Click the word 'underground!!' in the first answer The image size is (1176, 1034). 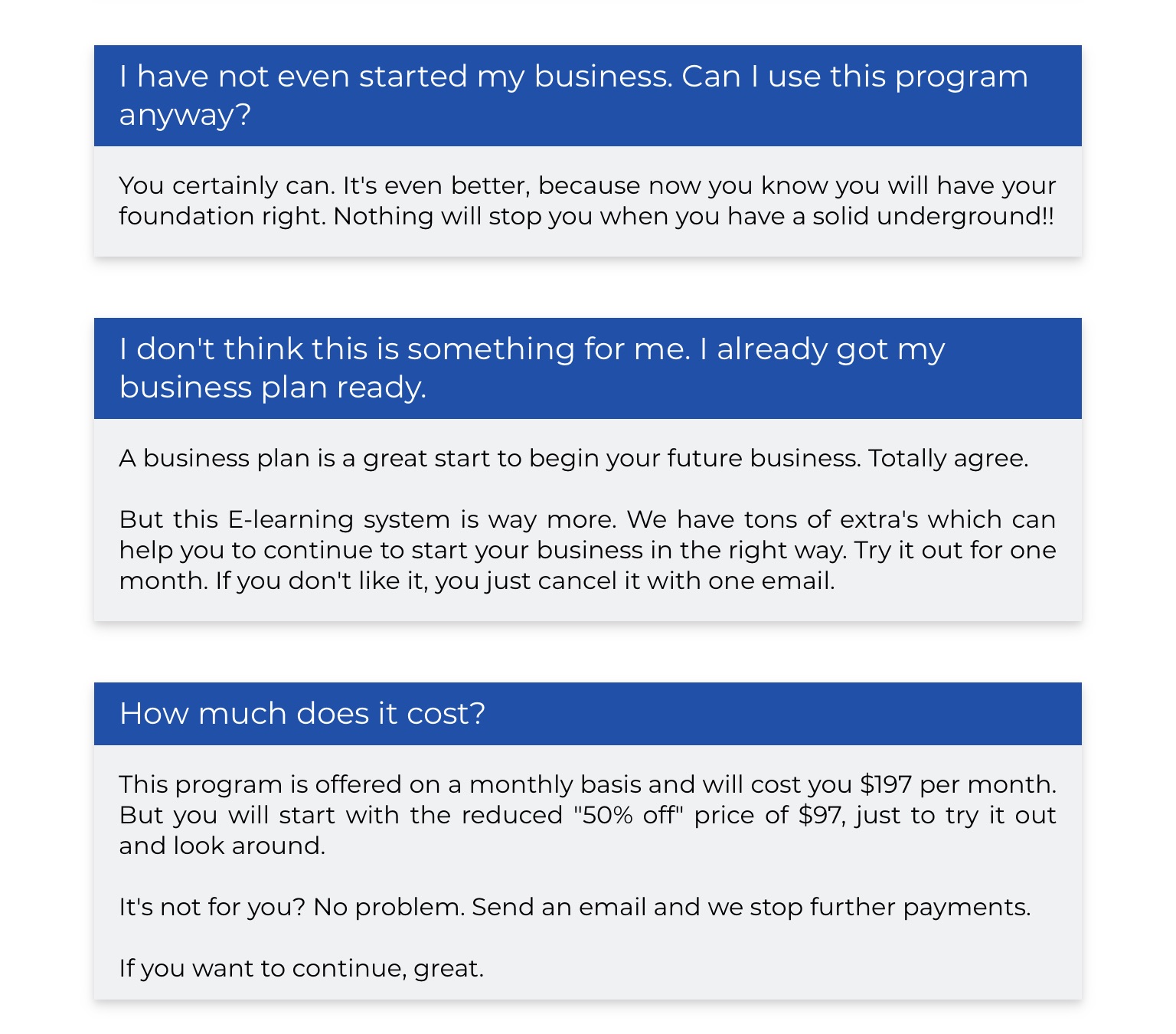[x=965, y=216]
